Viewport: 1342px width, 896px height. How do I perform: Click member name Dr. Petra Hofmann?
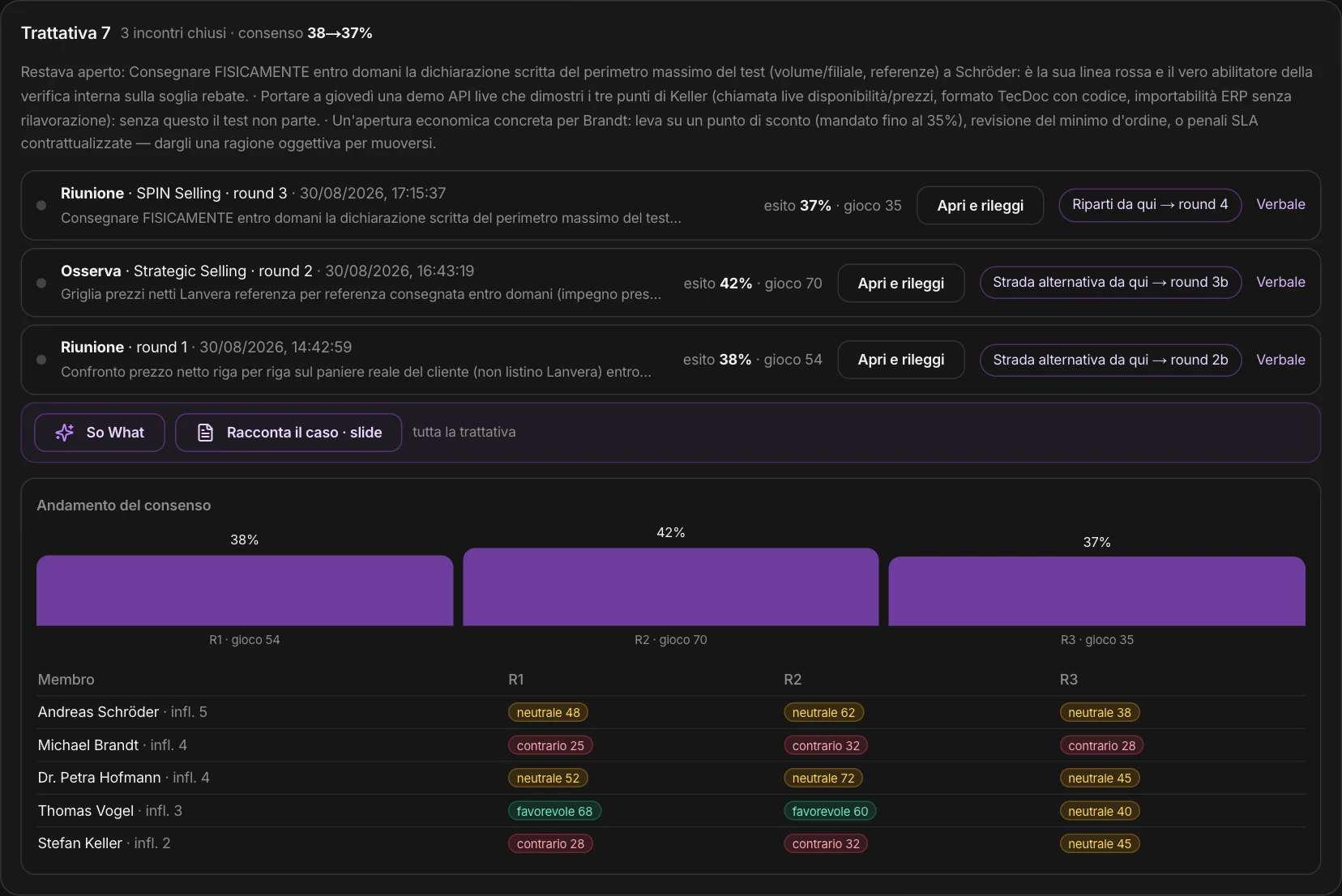[x=99, y=777]
